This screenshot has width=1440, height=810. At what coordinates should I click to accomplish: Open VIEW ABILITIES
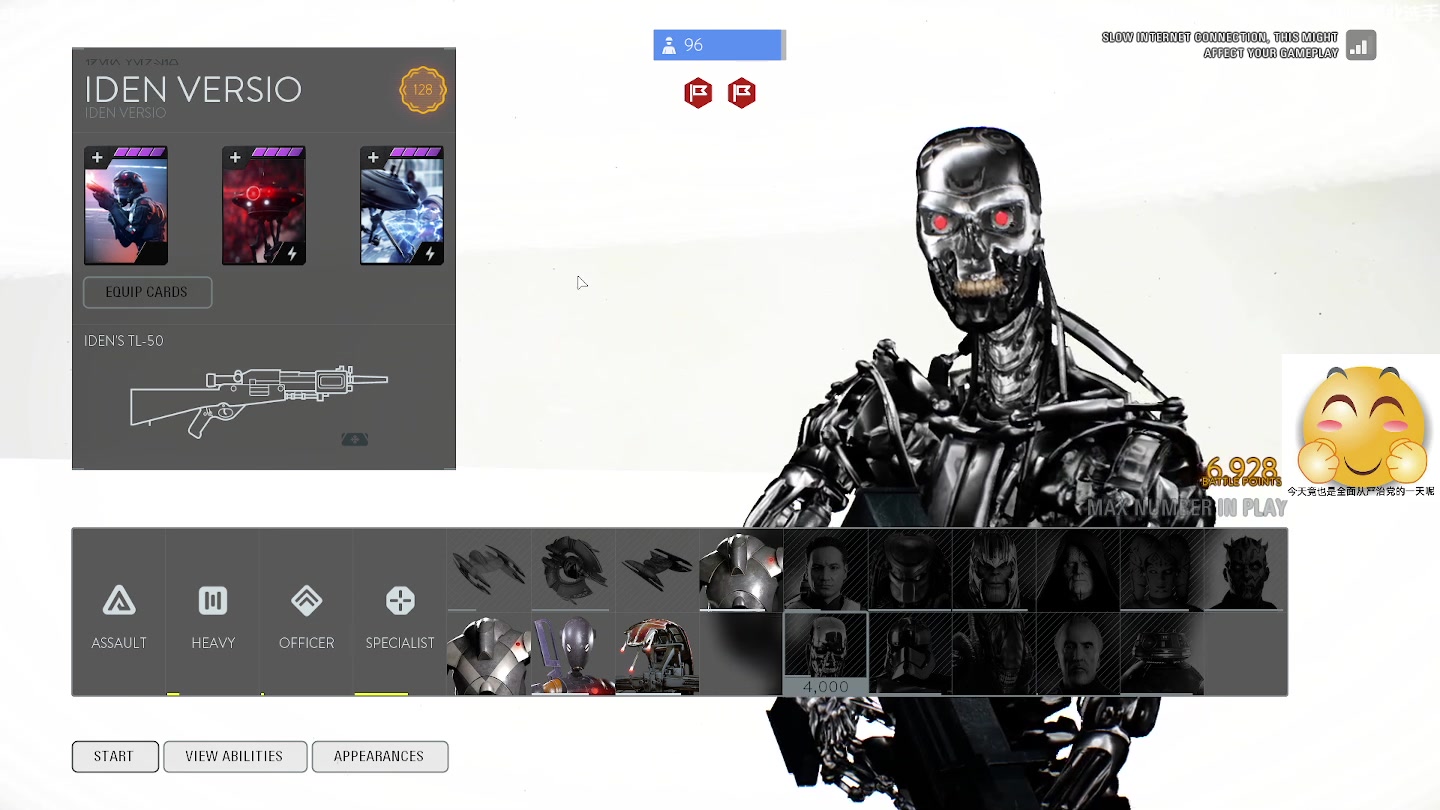234,756
